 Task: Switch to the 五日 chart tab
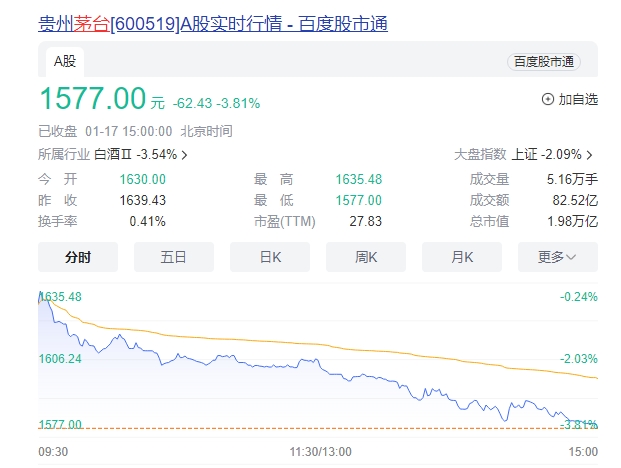pyautogui.click(x=174, y=257)
